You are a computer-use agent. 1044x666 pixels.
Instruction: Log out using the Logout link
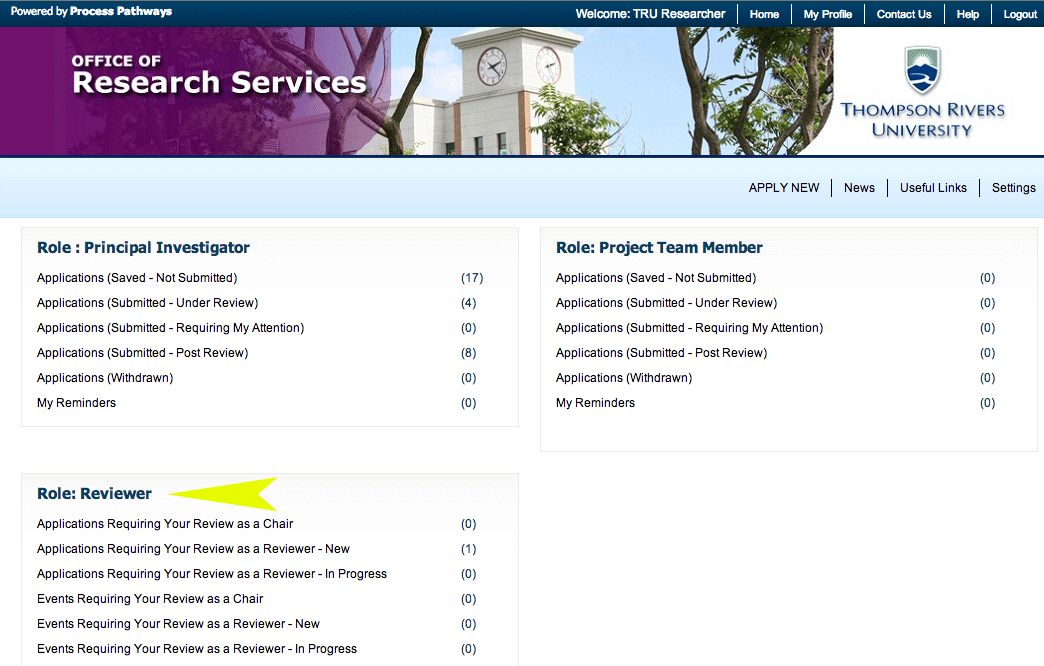point(1020,14)
